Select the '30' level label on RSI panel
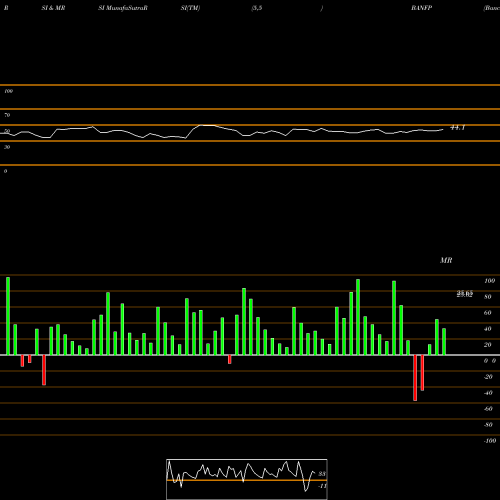The height and width of the screenshot is (500, 500). click(7, 147)
